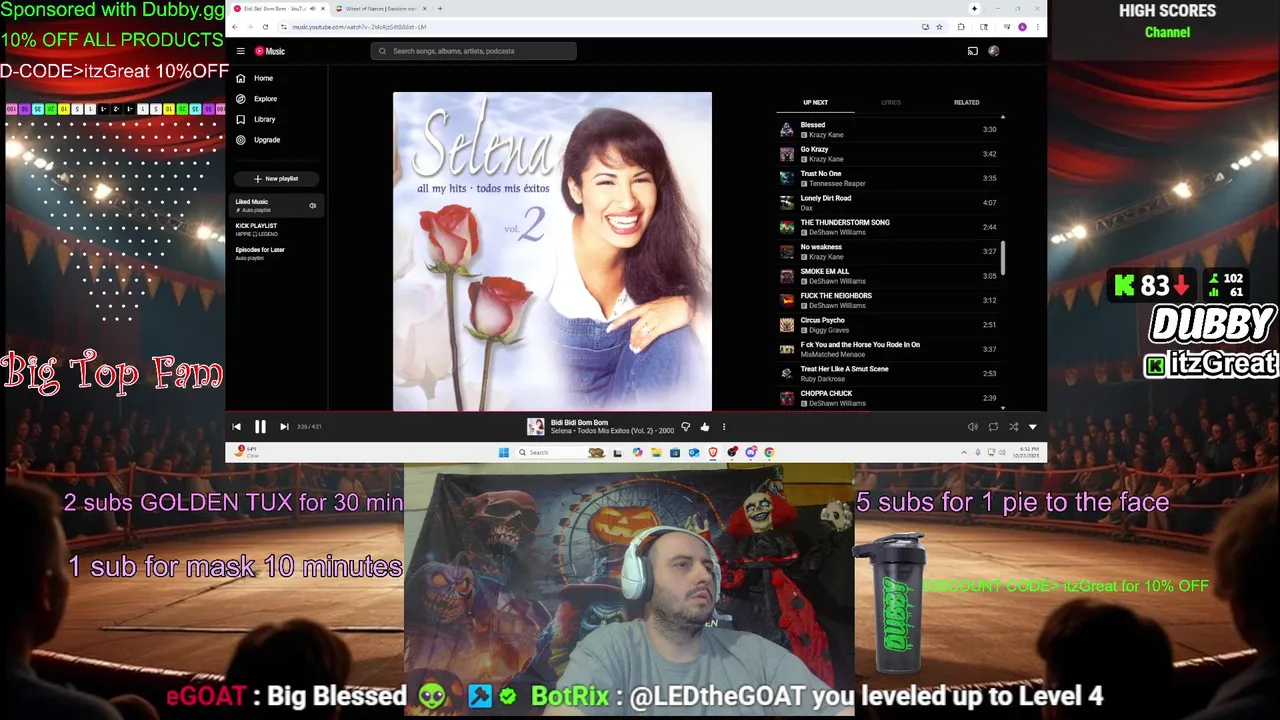Bookmark this page with the star icon

click(939, 27)
